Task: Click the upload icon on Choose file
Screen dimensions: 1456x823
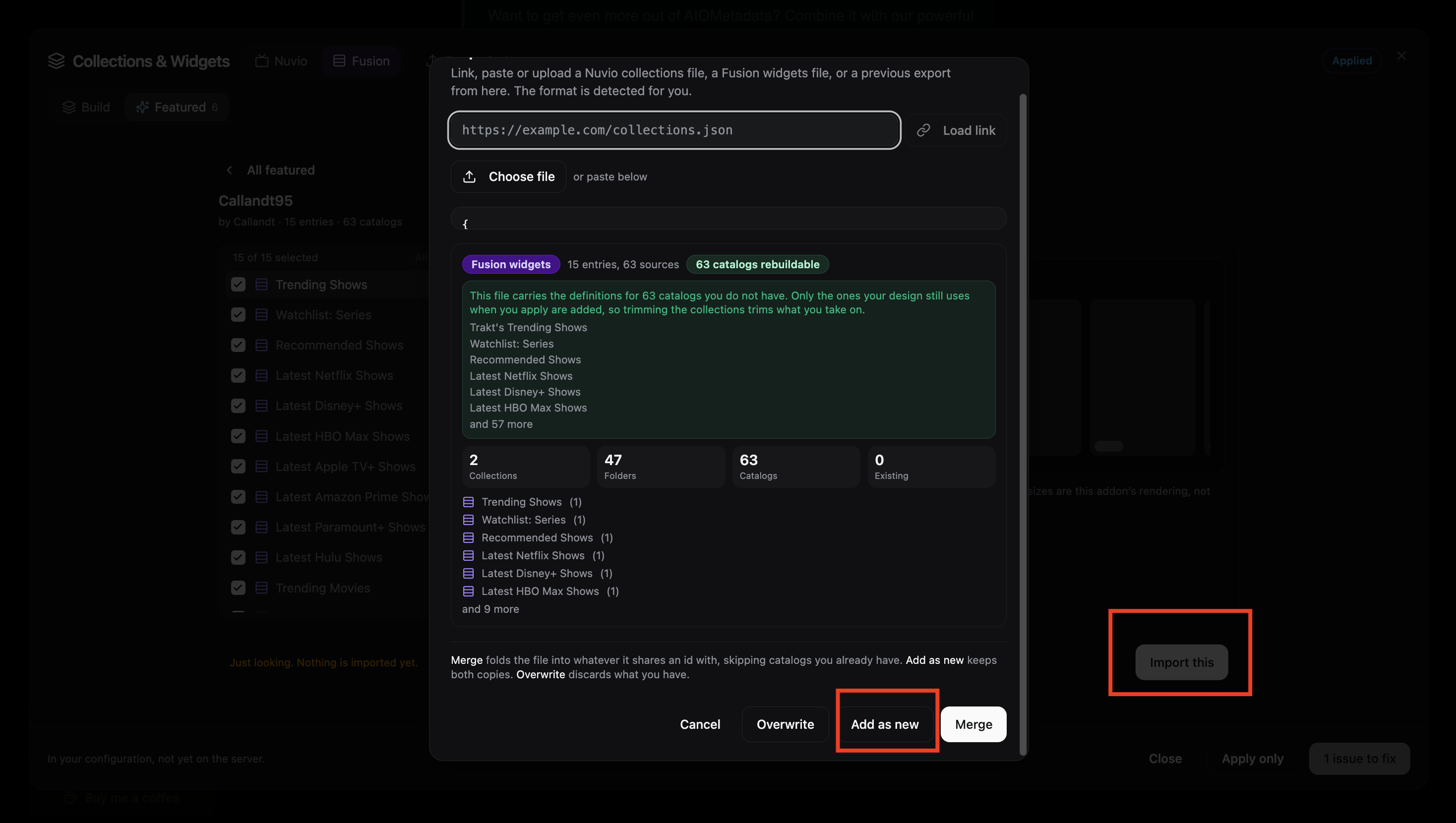Action: tap(469, 177)
